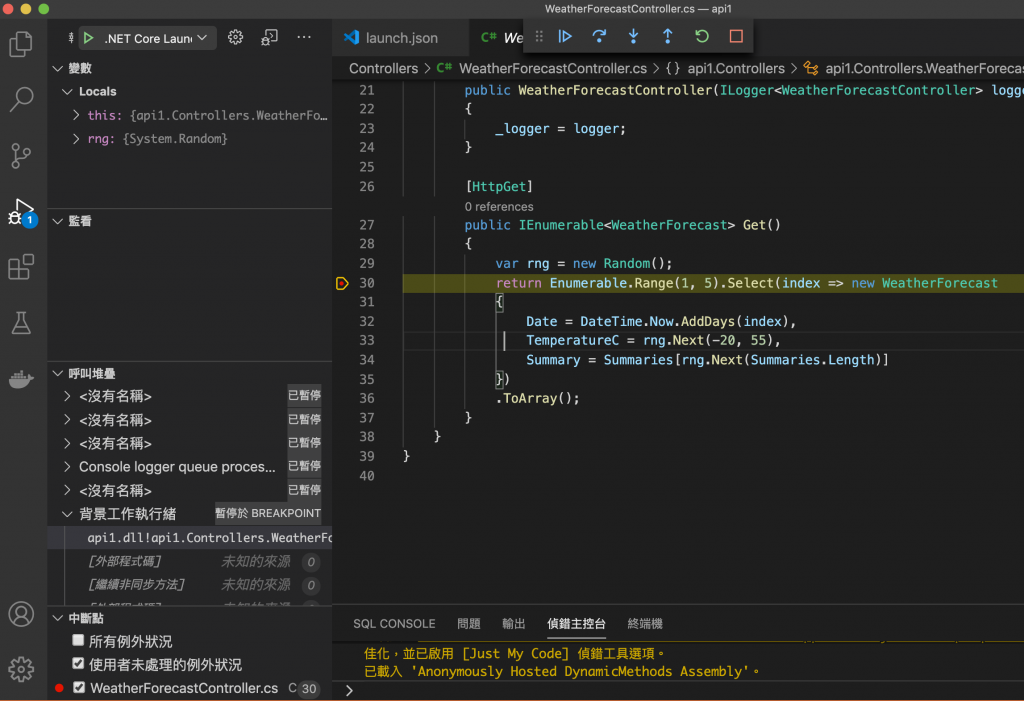
Task: Expand the 'this' local variable
Action: [x=77, y=116]
